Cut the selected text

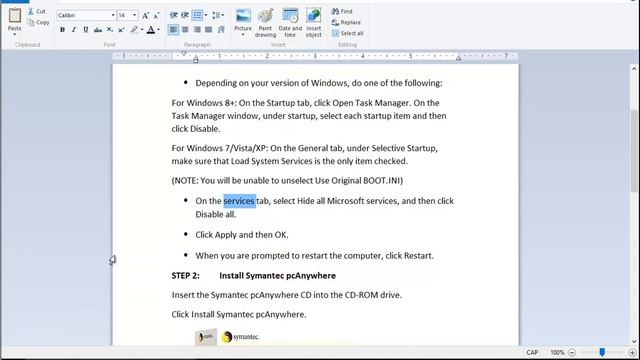point(37,11)
